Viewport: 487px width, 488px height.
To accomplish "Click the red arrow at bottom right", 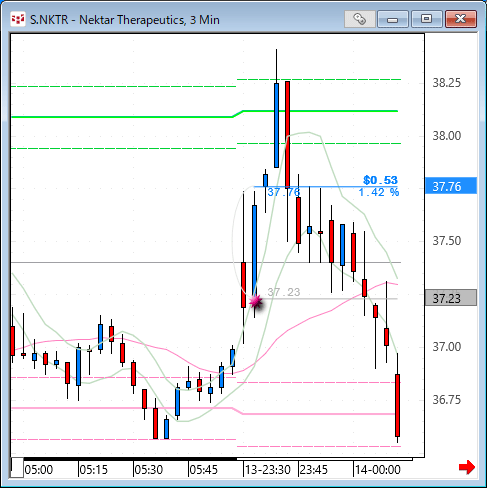I will 467,467.
